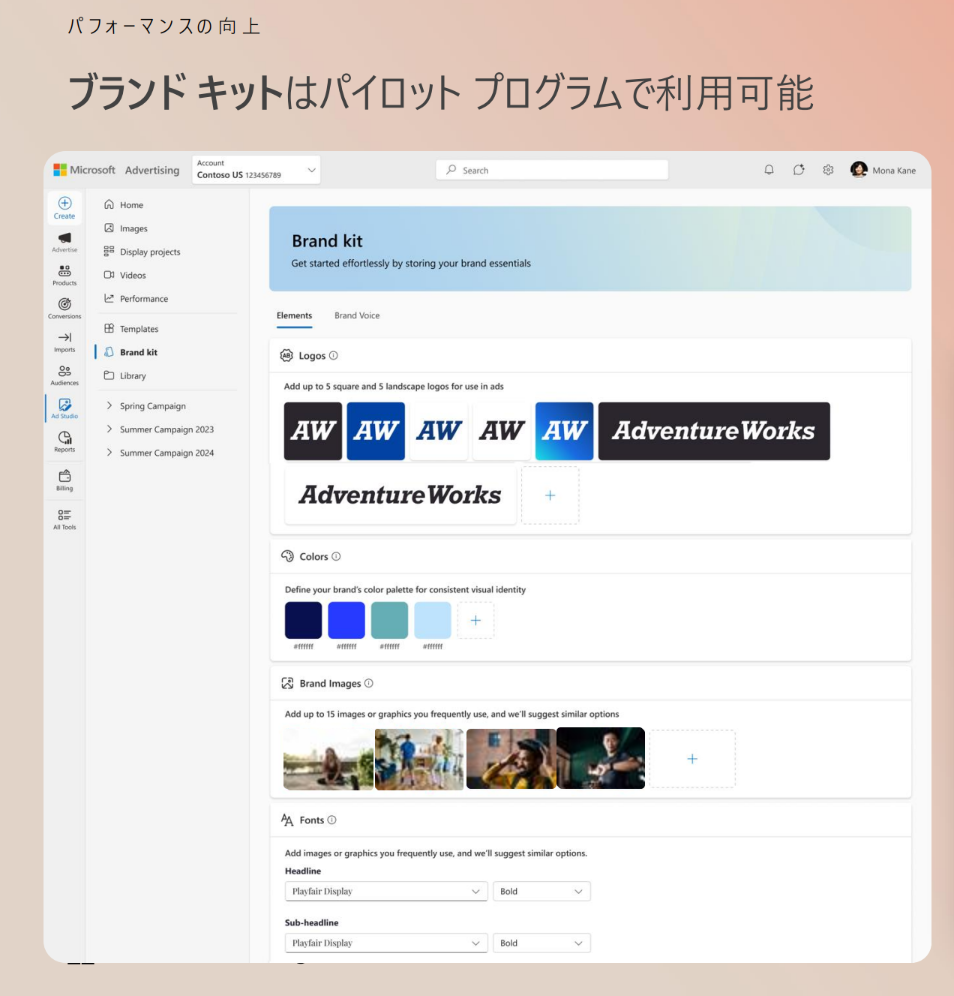Expand the Spring Campaign folder
This screenshot has height=996, width=954.
click(x=109, y=405)
